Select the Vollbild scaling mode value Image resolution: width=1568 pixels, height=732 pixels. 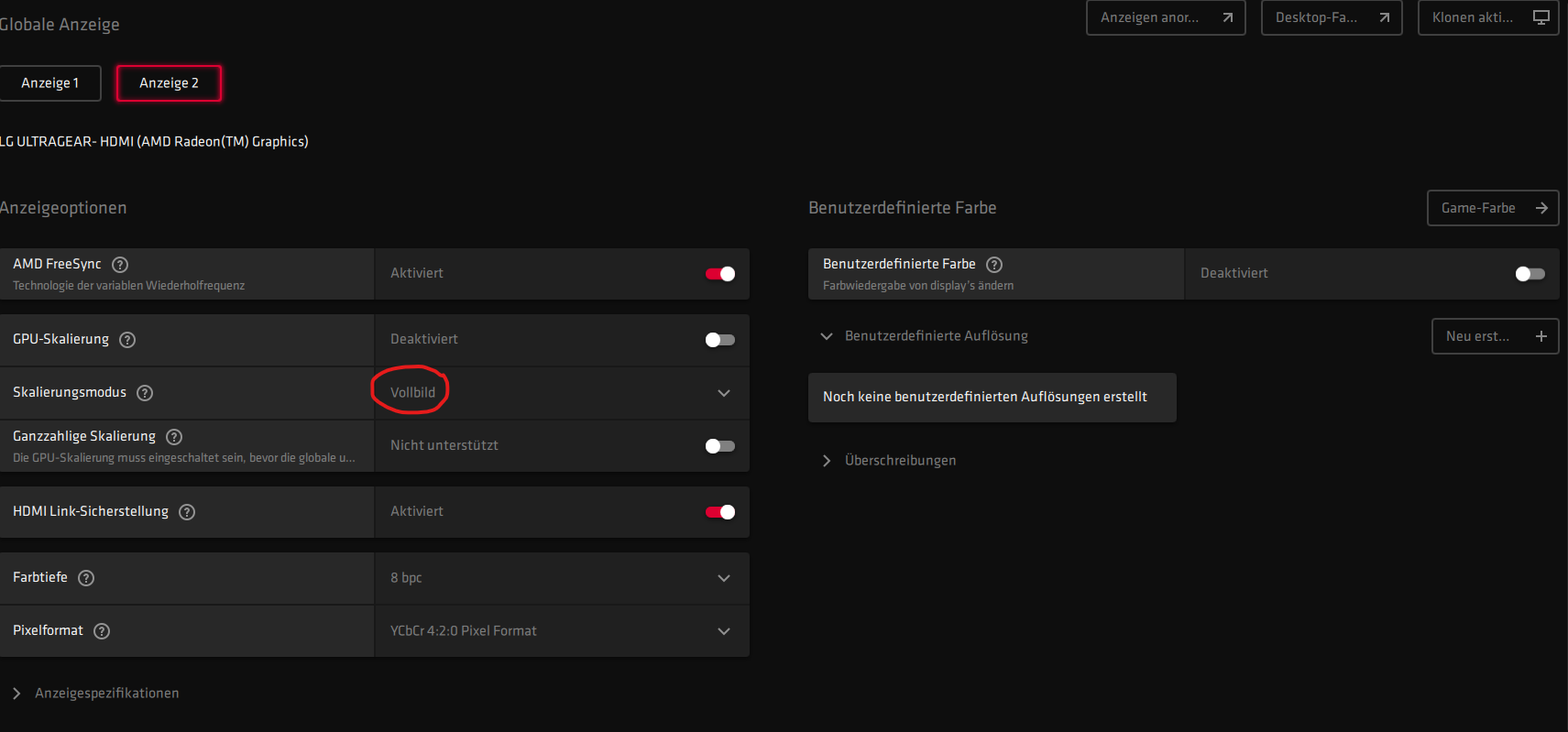coord(412,393)
